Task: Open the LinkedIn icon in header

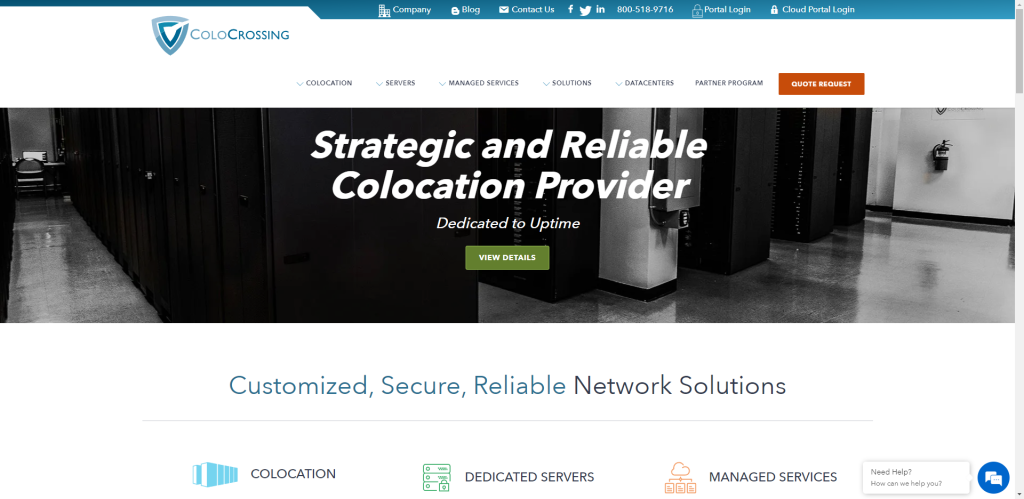Action: (601, 9)
